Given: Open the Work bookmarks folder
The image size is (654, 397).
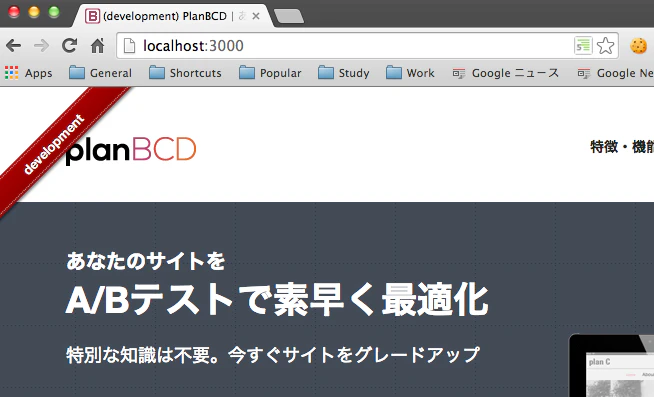Looking at the screenshot, I should tap(410, 73).
